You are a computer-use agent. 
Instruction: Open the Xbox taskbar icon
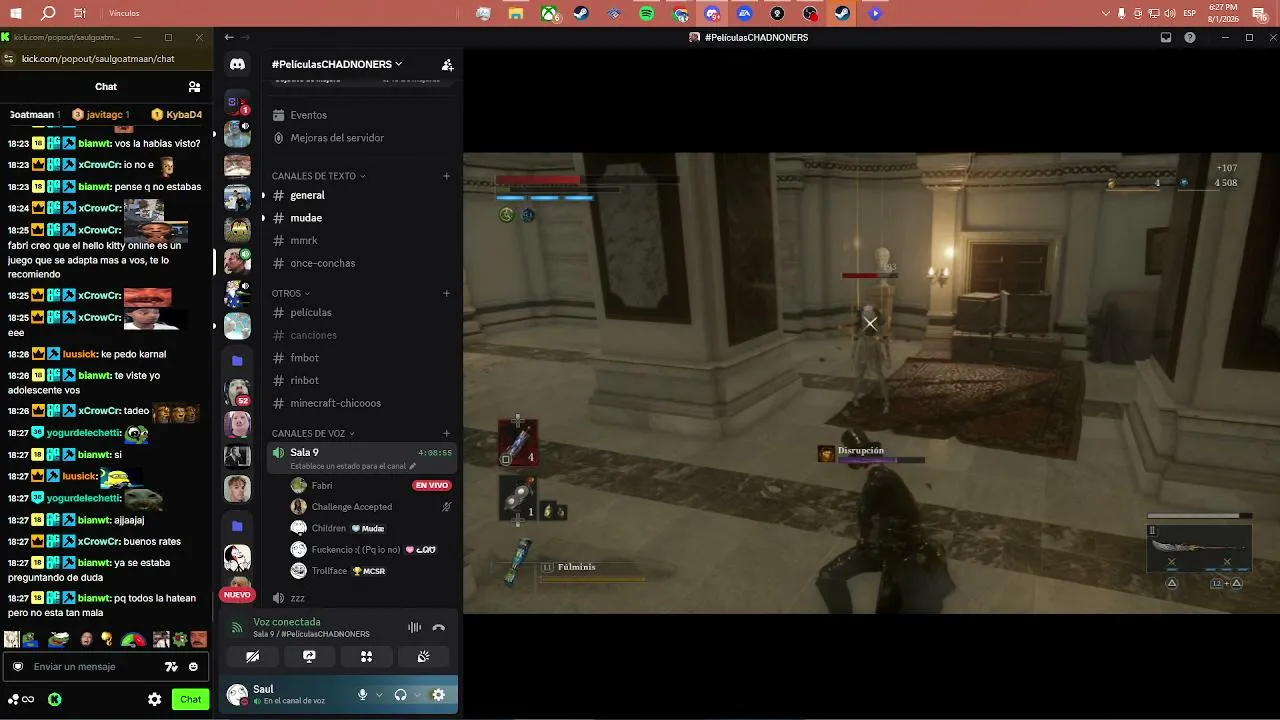(x=549, y=14)
